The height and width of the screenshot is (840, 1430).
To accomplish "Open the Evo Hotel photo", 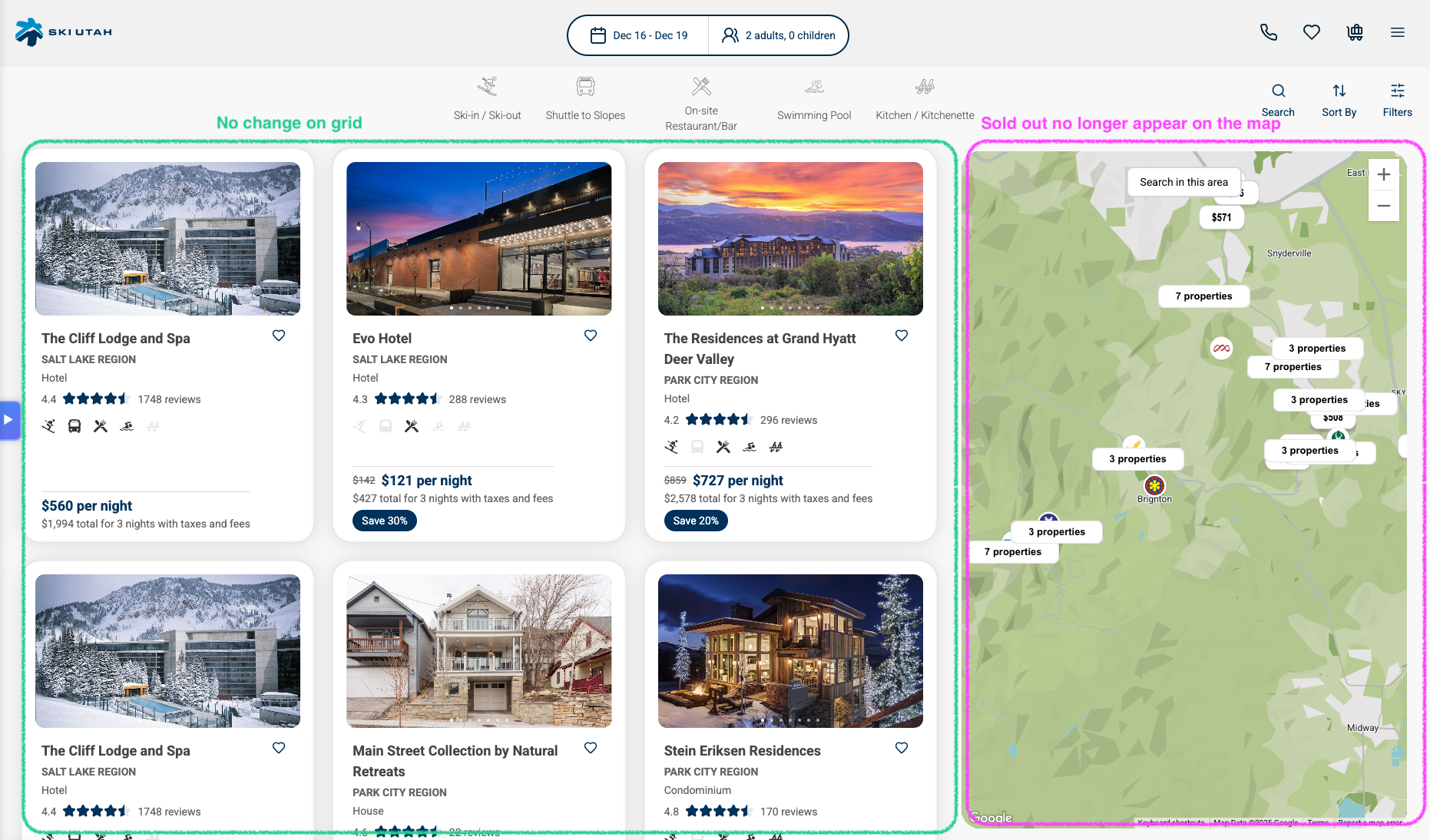I will click(479, 239).
